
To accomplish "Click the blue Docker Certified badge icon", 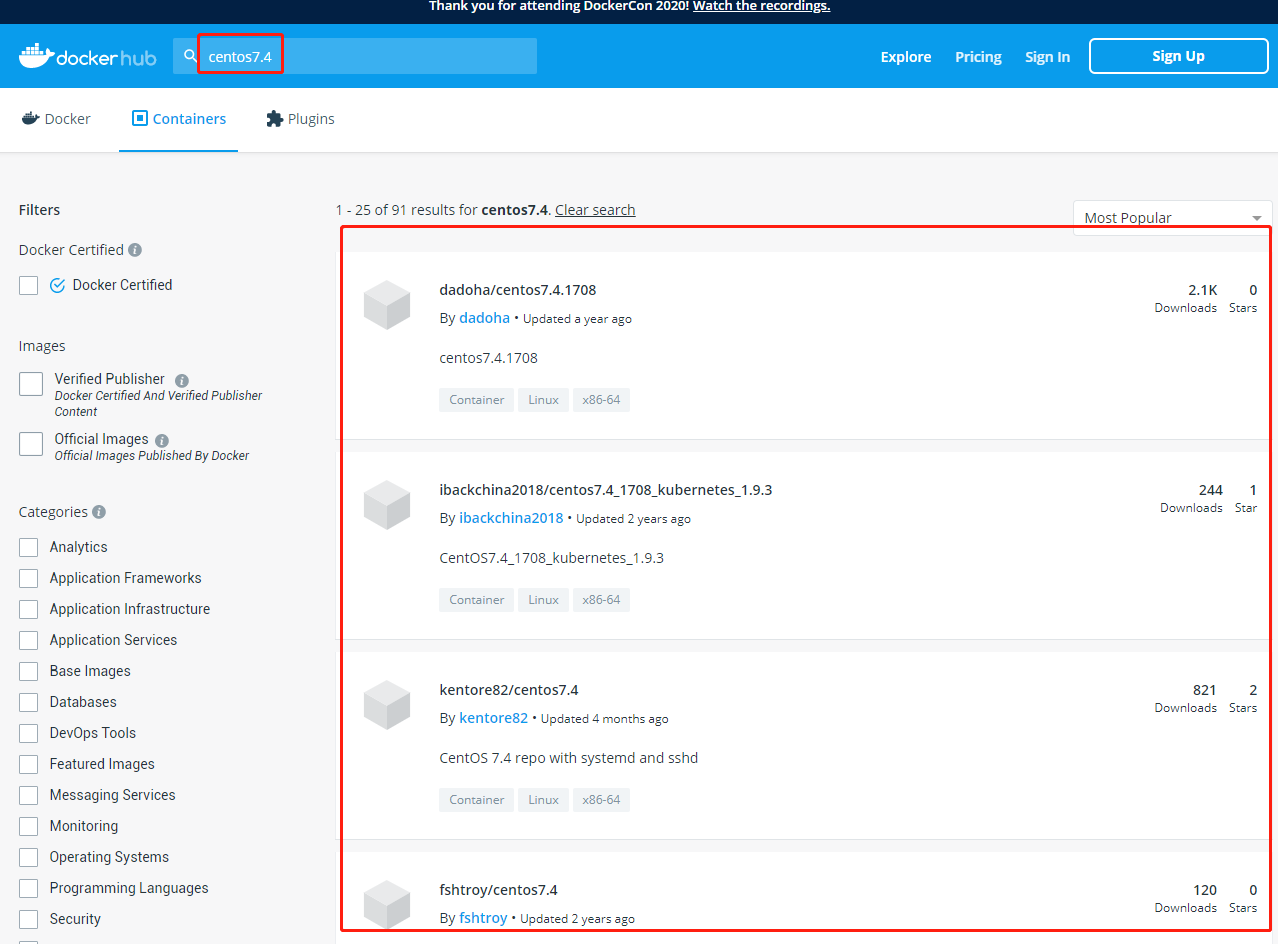I will point(58,285).
